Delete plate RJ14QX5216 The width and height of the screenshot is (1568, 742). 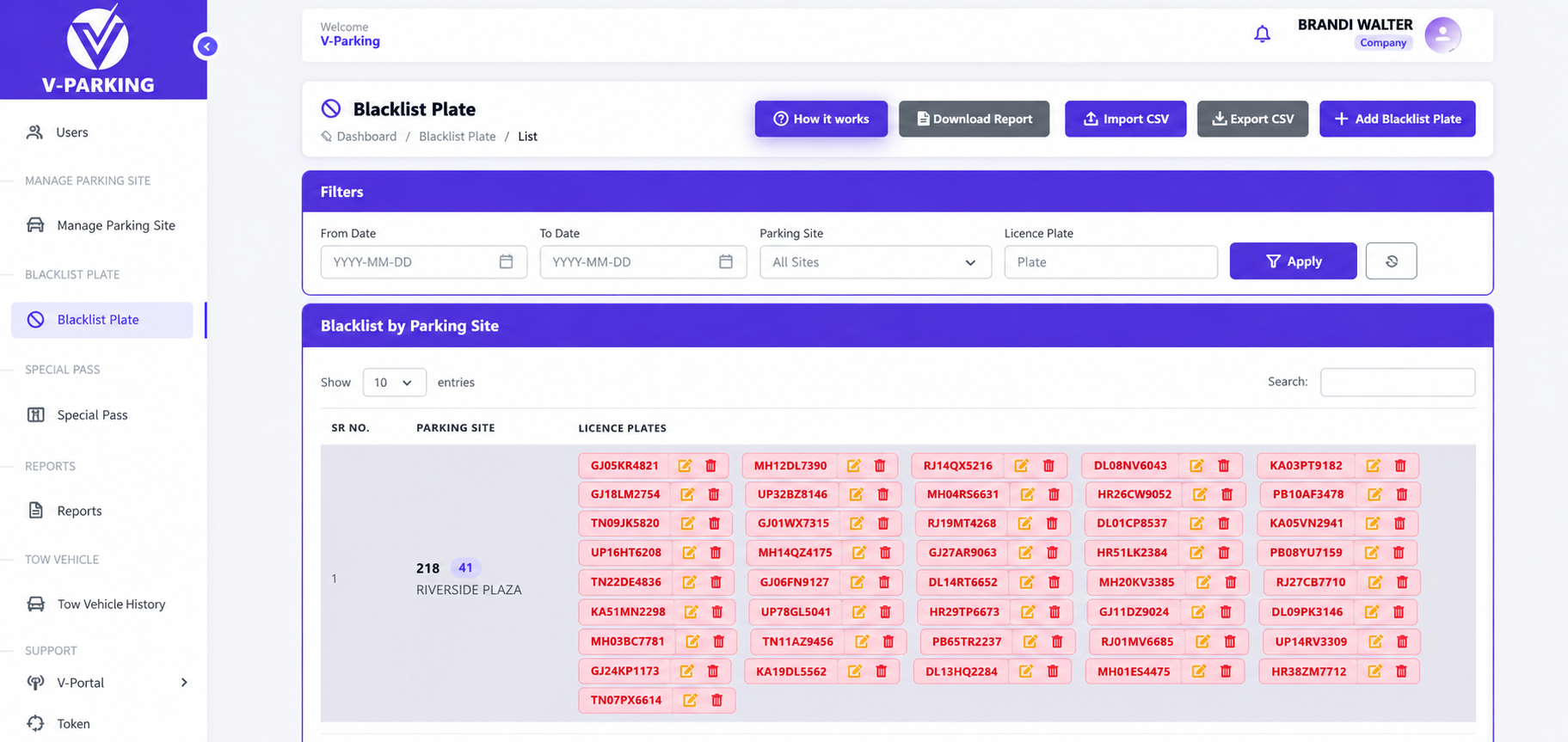pyautogui.click(x=1048, y=466)
